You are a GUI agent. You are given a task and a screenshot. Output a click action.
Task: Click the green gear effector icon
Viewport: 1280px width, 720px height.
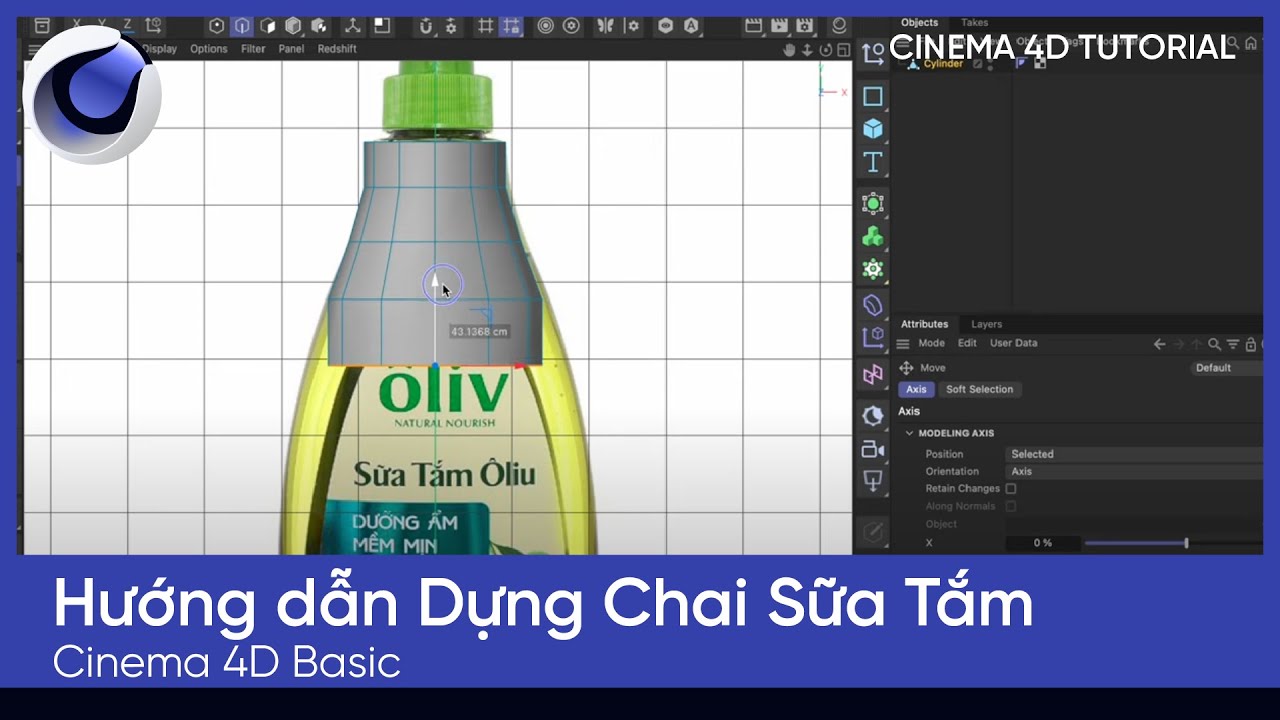coord(873,270)
